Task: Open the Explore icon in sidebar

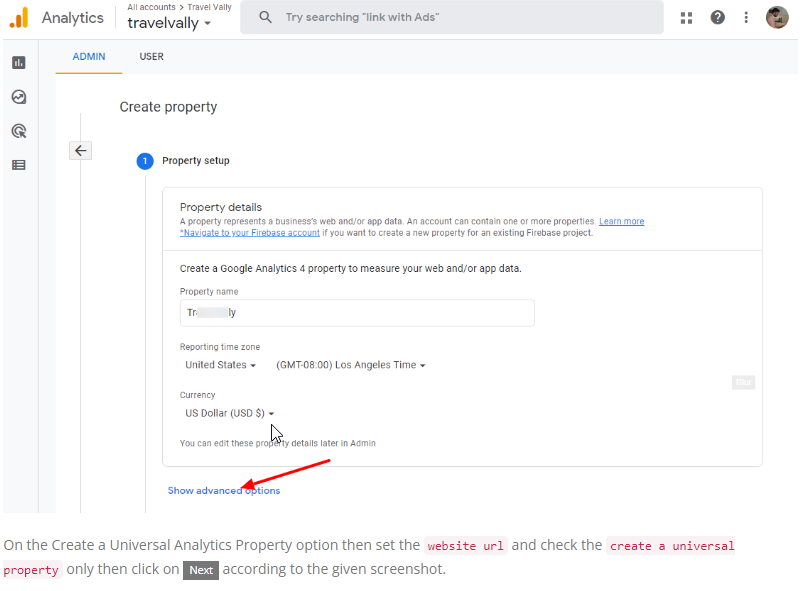Action: 19,97
